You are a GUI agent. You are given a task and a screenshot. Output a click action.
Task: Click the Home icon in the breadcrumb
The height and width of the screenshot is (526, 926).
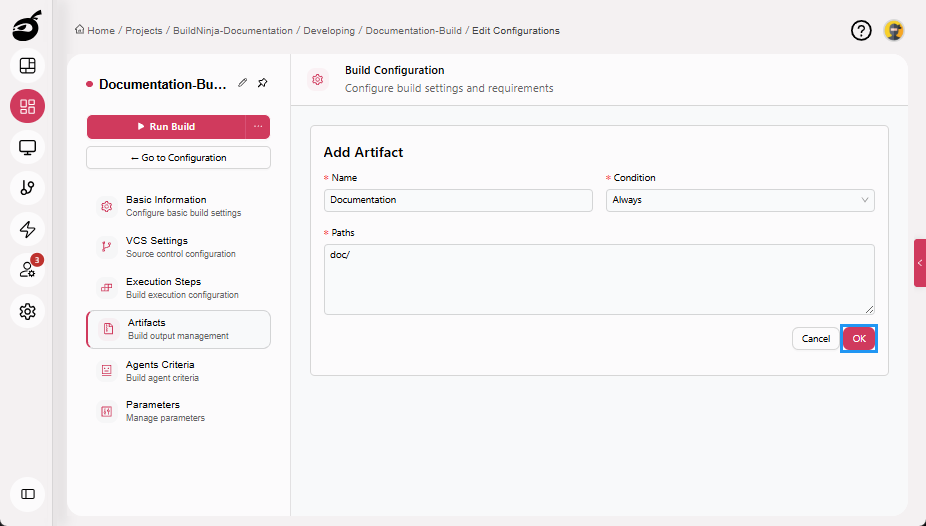coord(80,30)
